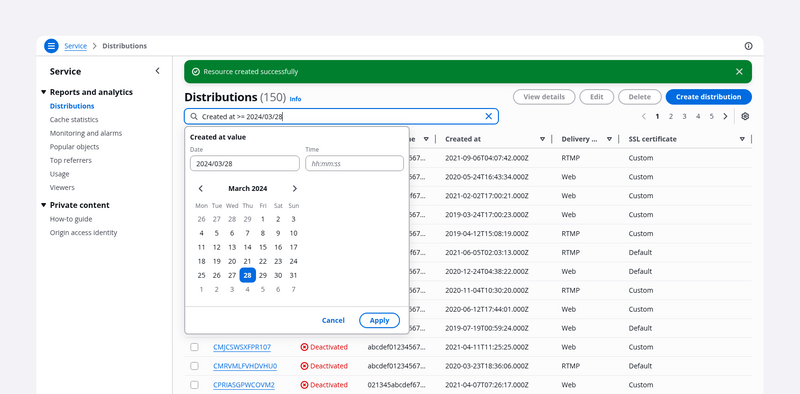Dismiss the success notification banner

(x=739, y=71)
